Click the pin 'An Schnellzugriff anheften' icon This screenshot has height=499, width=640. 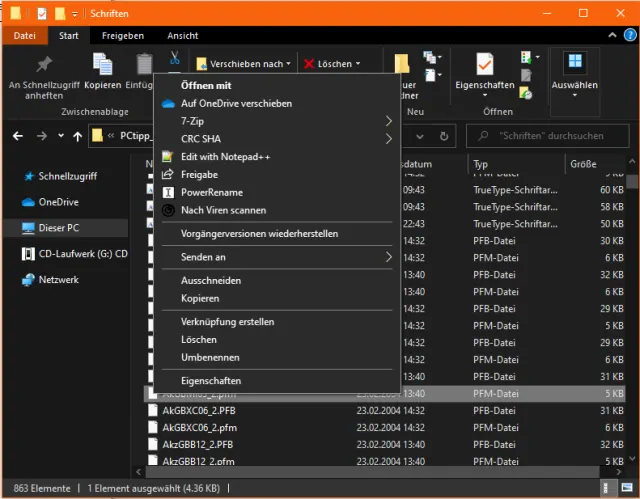(x=43, y=64)
